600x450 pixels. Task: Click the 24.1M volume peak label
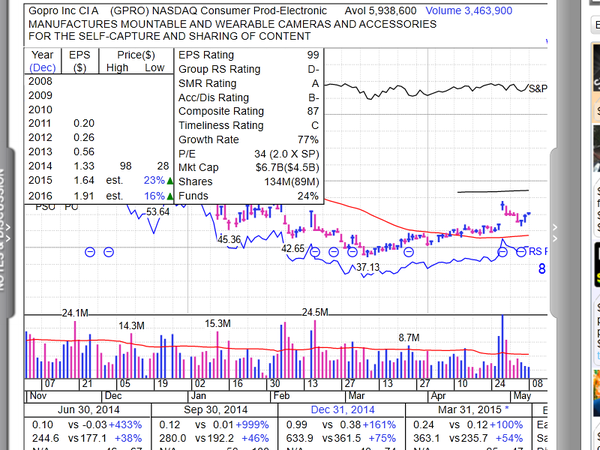click(x=75, y=313)
